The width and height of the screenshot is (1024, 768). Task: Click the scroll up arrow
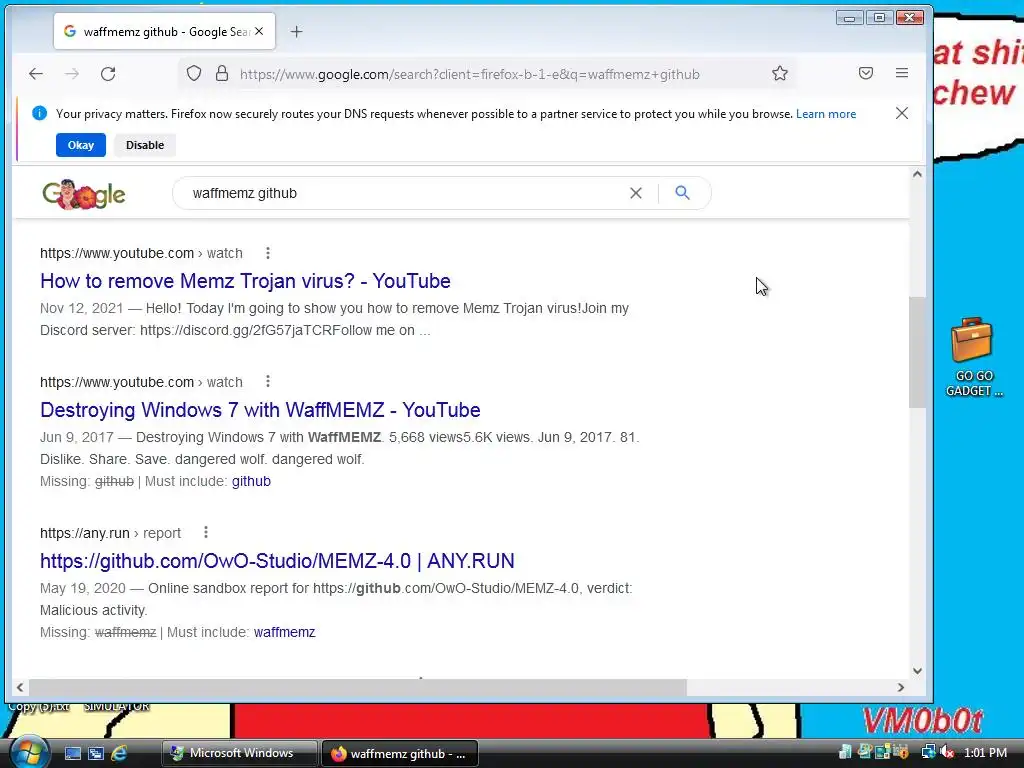click(917, 174)
